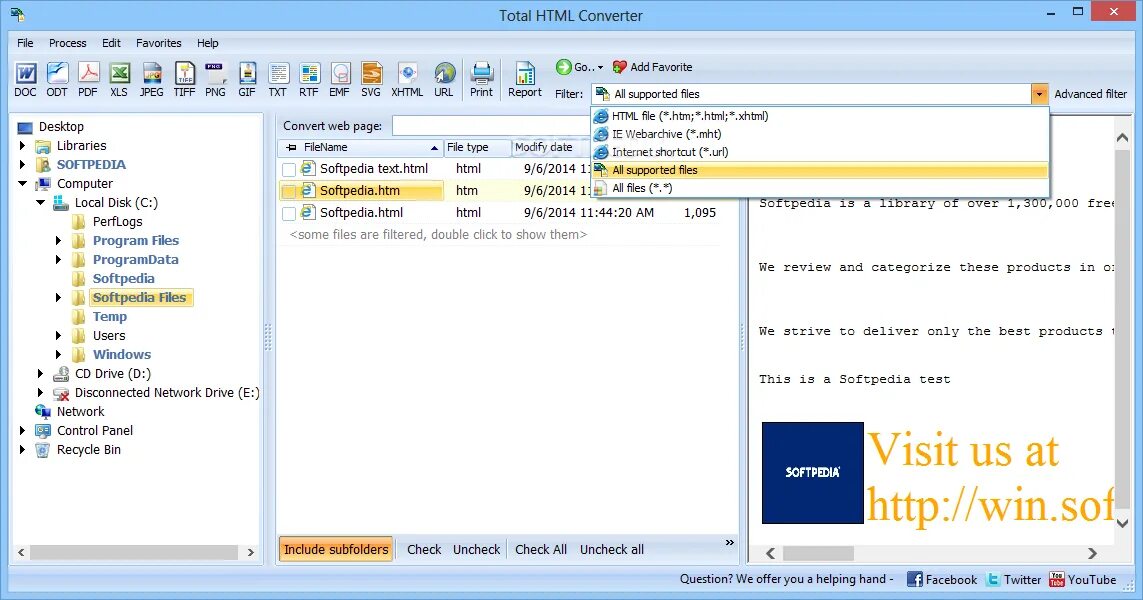The height and width of the screenshot is (600, 1143).
Task: Open the File menu
Action: point(26,43)
